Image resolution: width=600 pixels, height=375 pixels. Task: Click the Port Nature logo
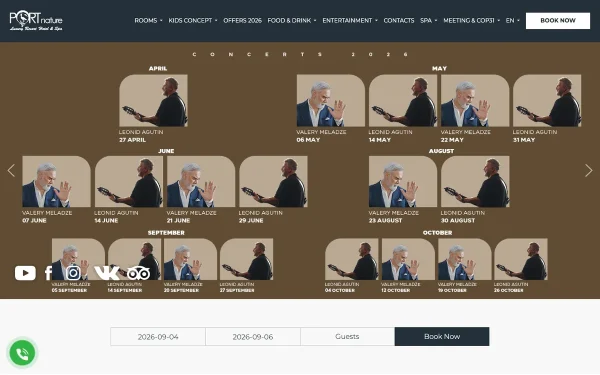tap(36, 21)
